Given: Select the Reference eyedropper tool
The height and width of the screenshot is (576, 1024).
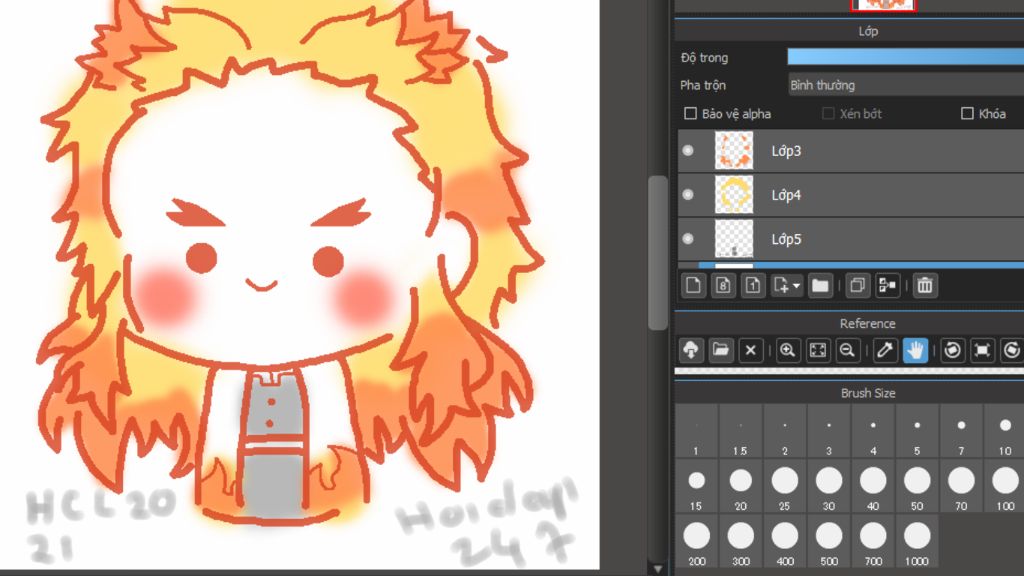Looking at the screenshot, I should coord(885,350).
